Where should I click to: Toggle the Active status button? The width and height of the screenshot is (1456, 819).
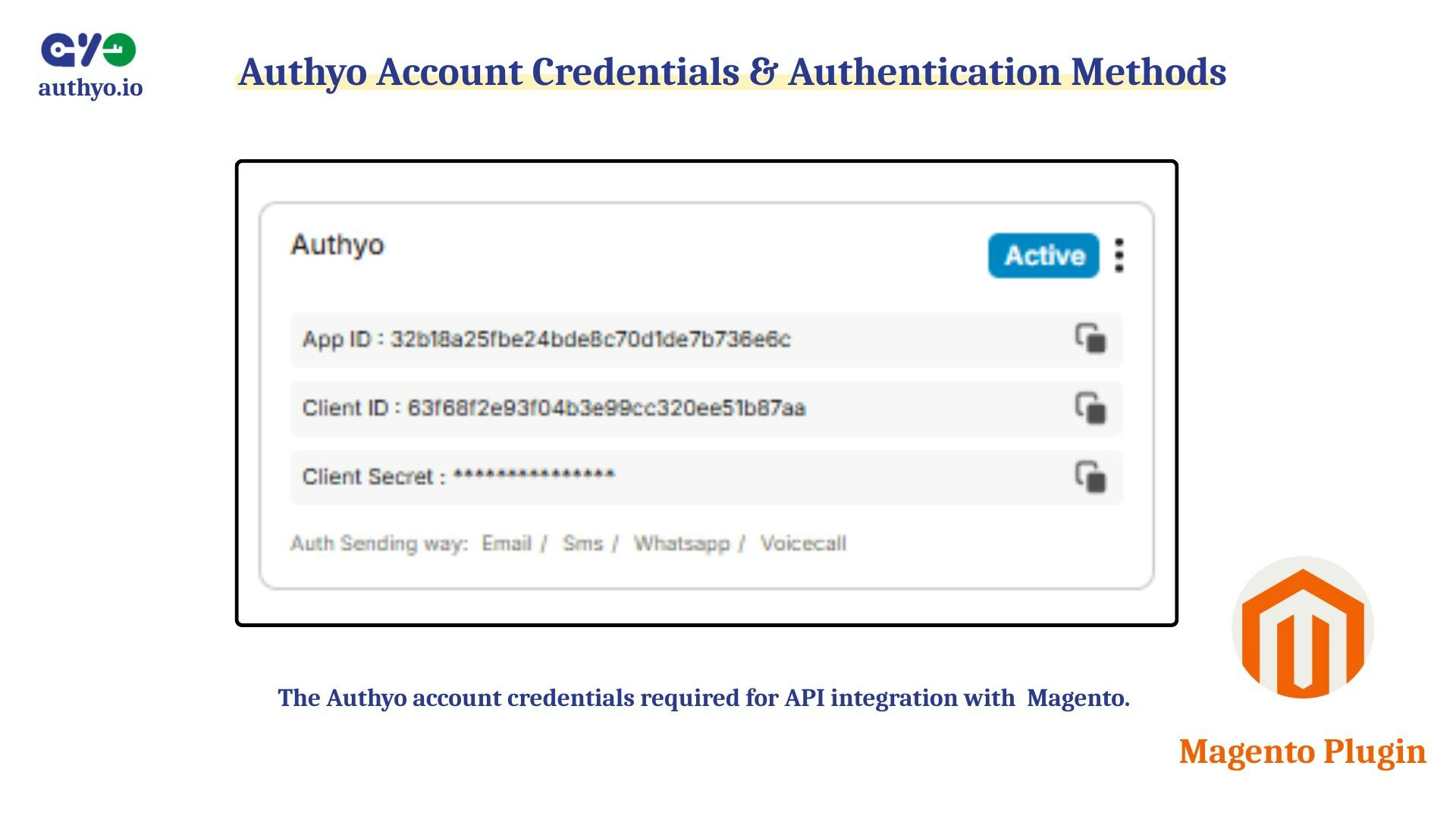tap(1043, 256)
